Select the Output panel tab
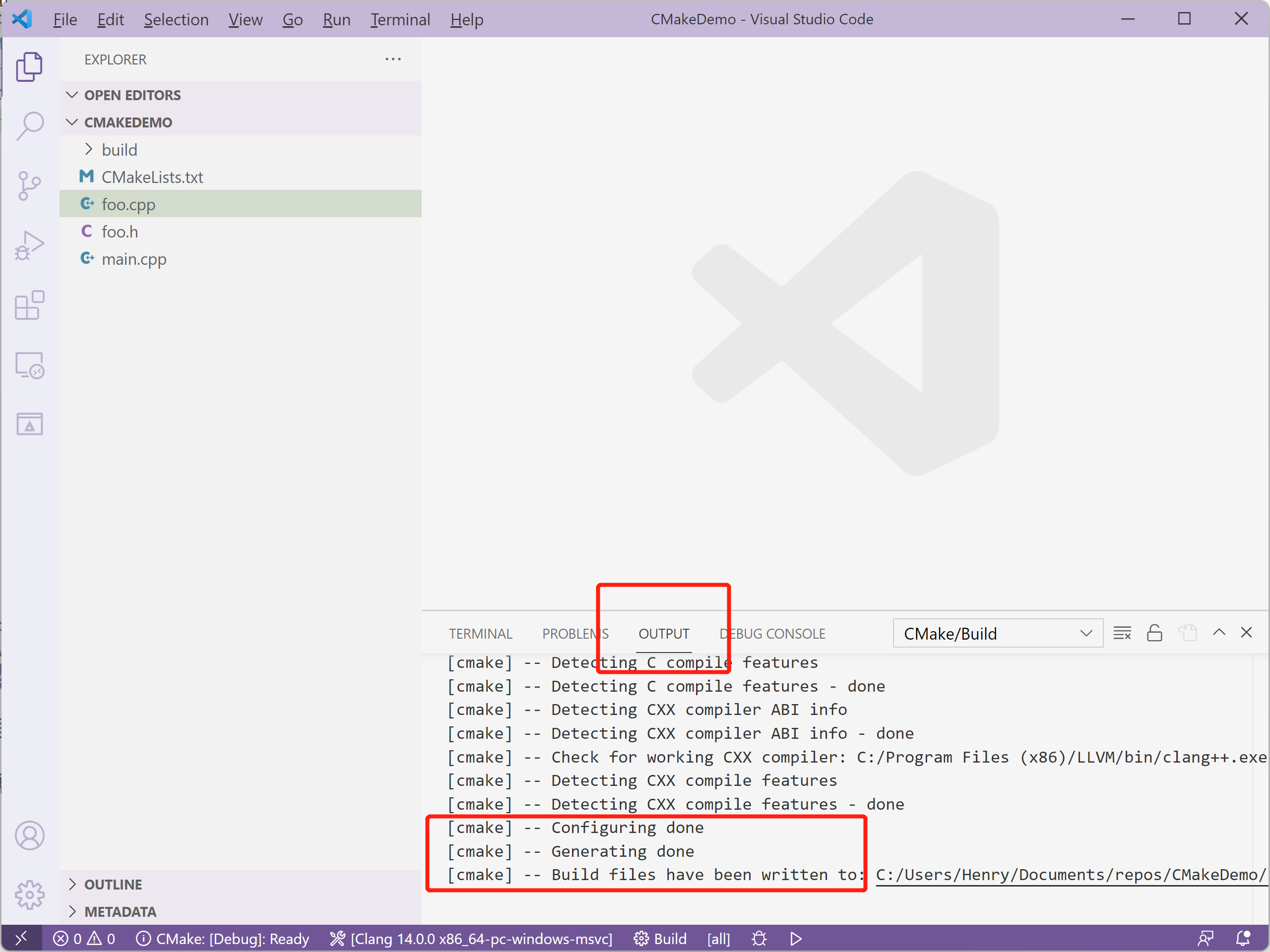This screenshot has width=1270, height=952. click(x=664, y=634)
